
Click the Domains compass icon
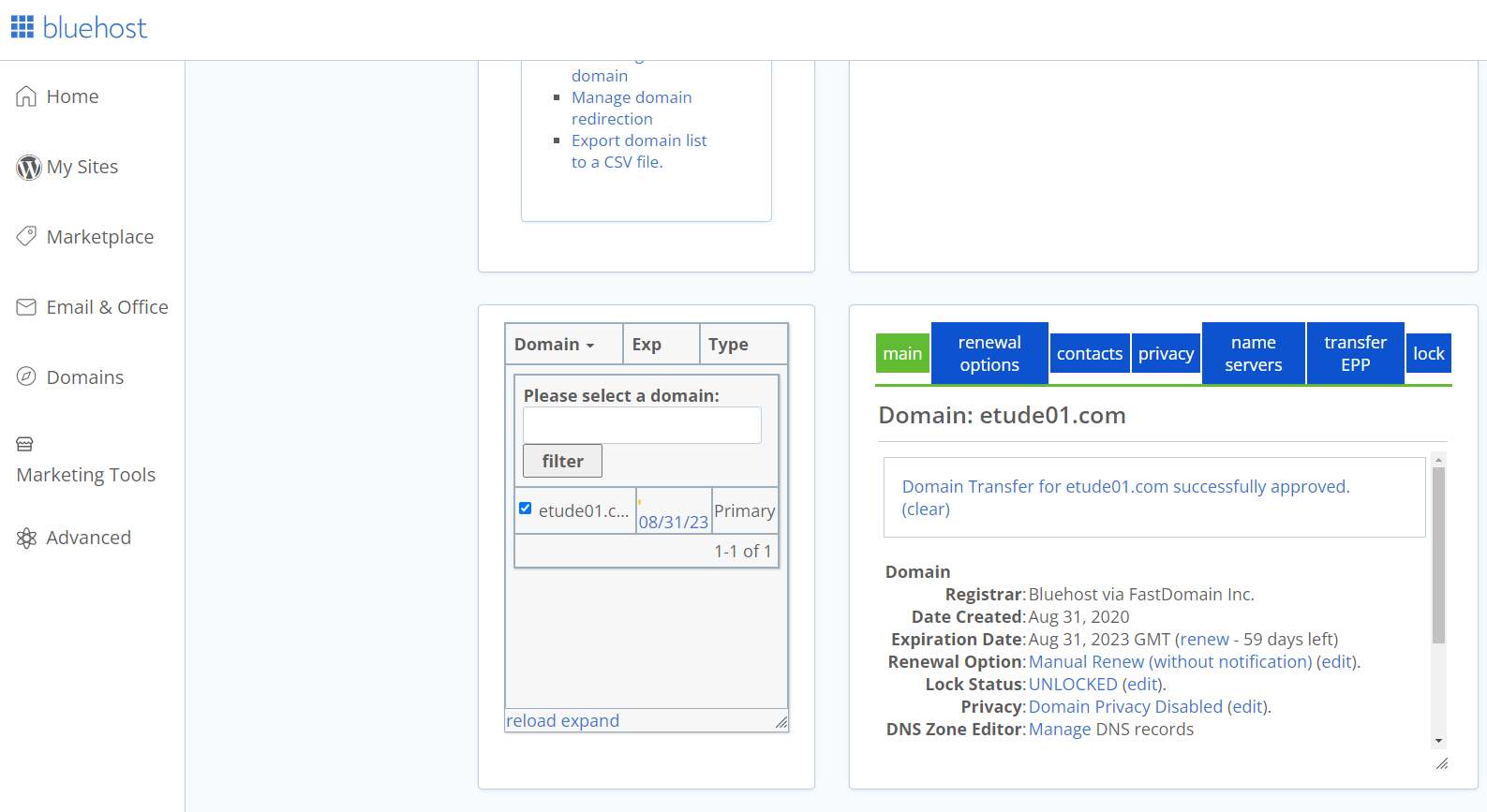click(26, 376)
